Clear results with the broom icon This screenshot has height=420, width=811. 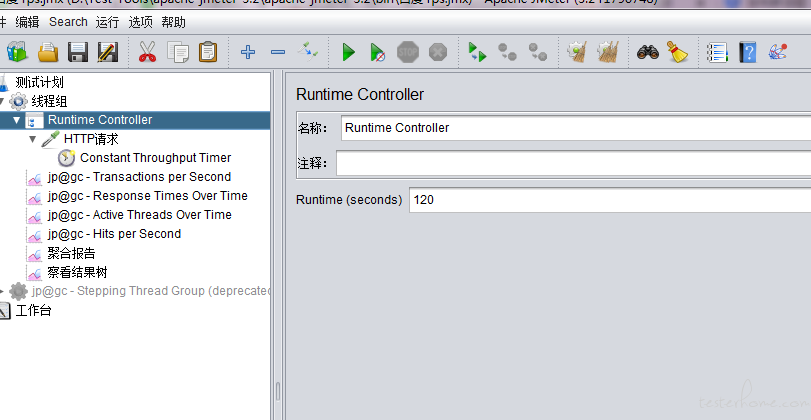tap(677, 52)
